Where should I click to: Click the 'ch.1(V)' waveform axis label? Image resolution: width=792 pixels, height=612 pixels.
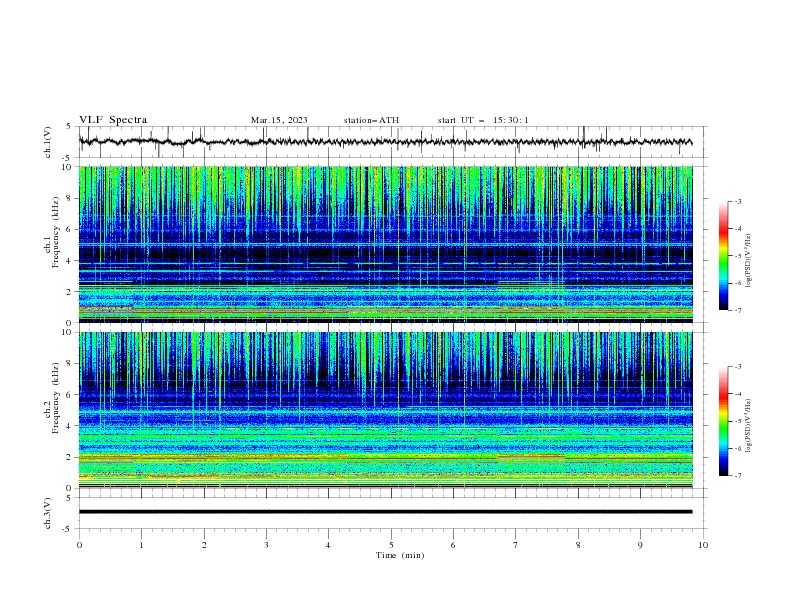(x=48, y=142)
